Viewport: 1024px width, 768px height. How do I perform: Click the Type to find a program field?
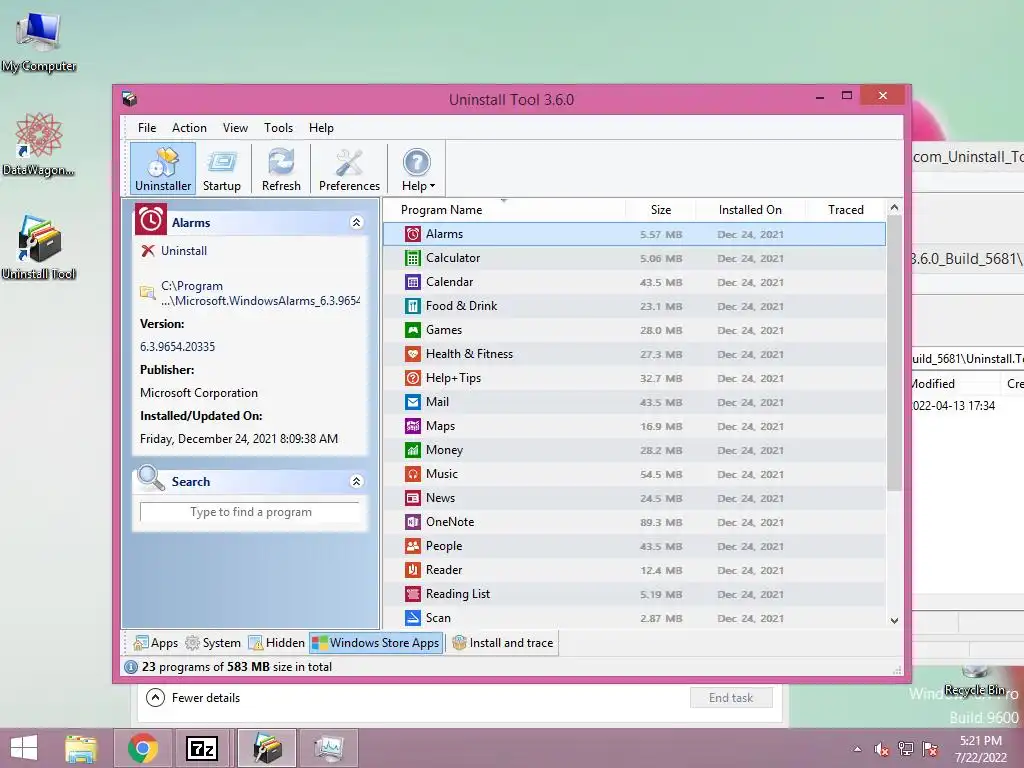pyautogui.click(x=250, y=512)
